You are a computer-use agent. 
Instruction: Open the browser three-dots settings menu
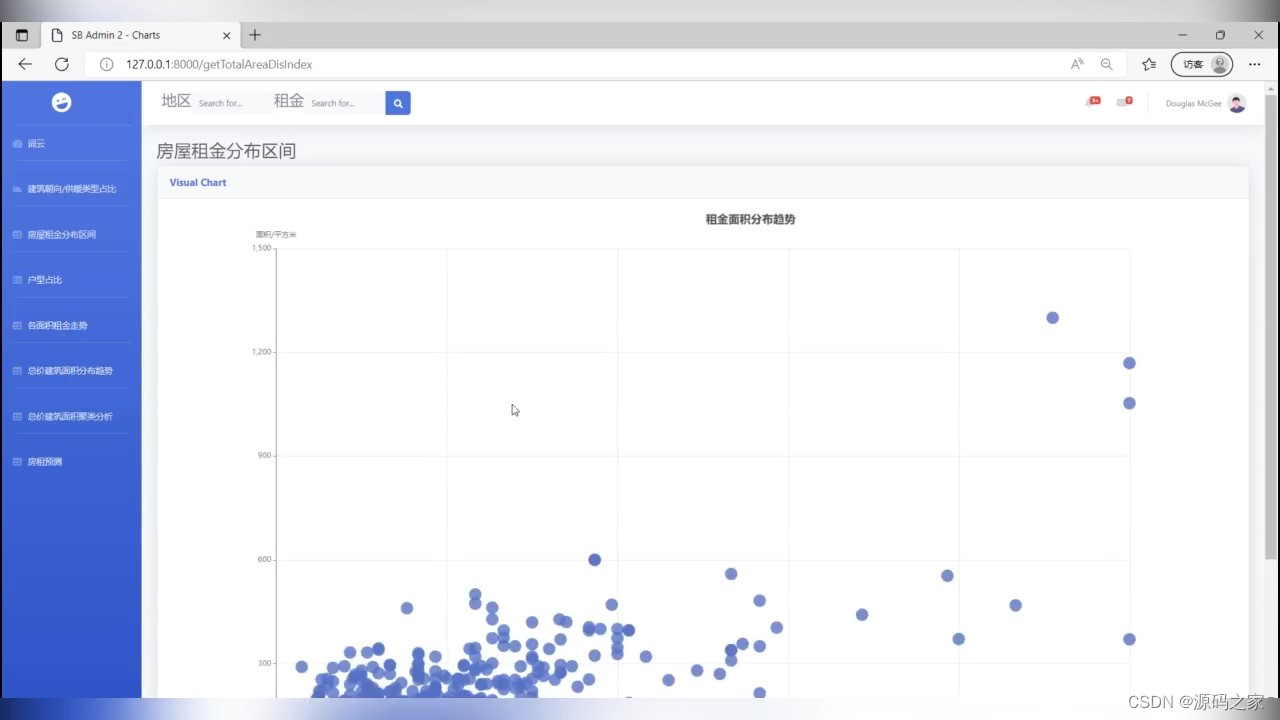1255,64
